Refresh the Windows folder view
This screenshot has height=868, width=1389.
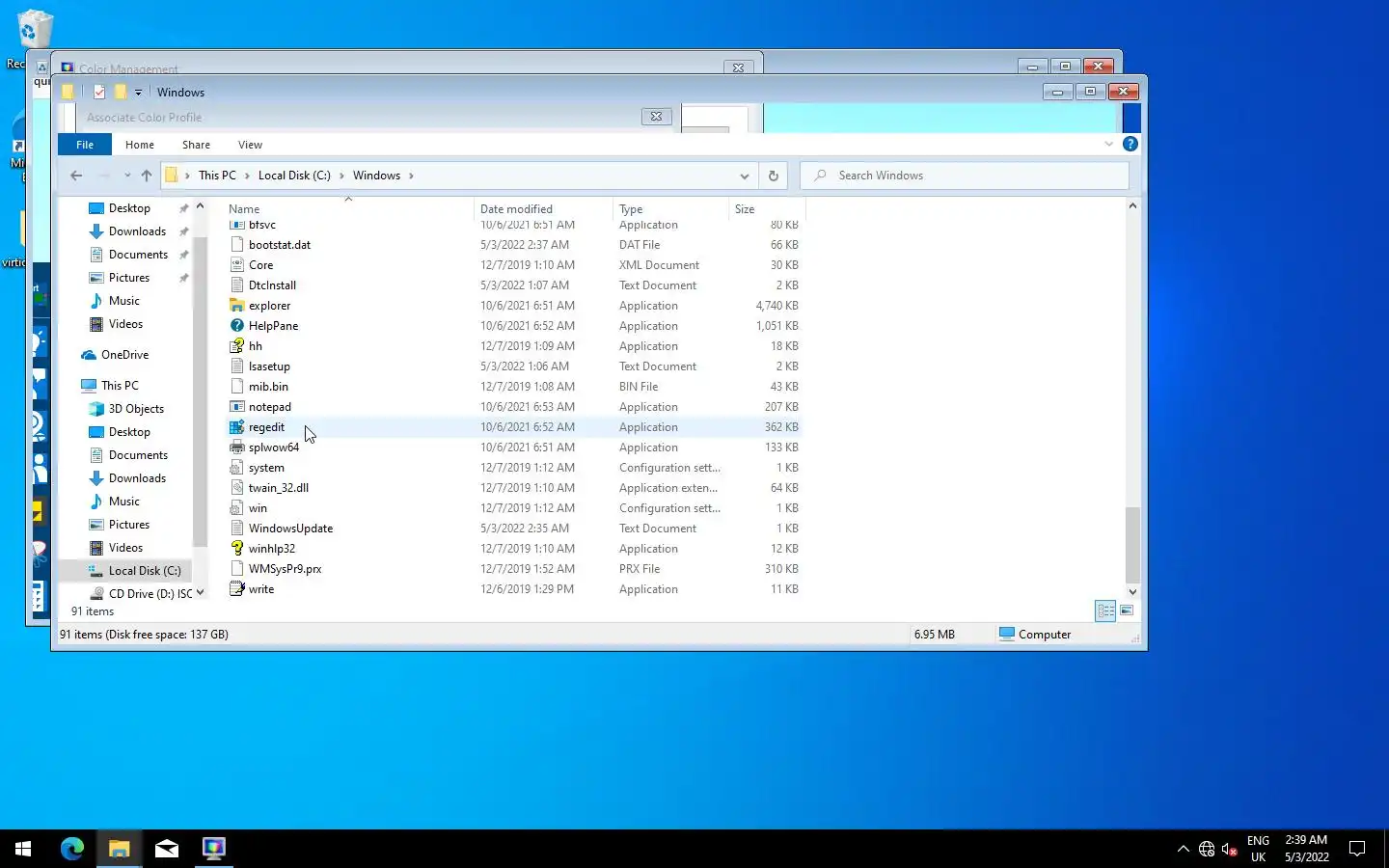point(773,176)
